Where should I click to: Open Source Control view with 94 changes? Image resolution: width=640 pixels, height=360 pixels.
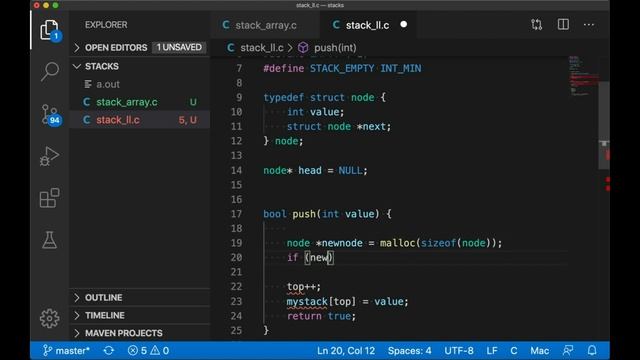pyautogui.click(x=50, y=115)
